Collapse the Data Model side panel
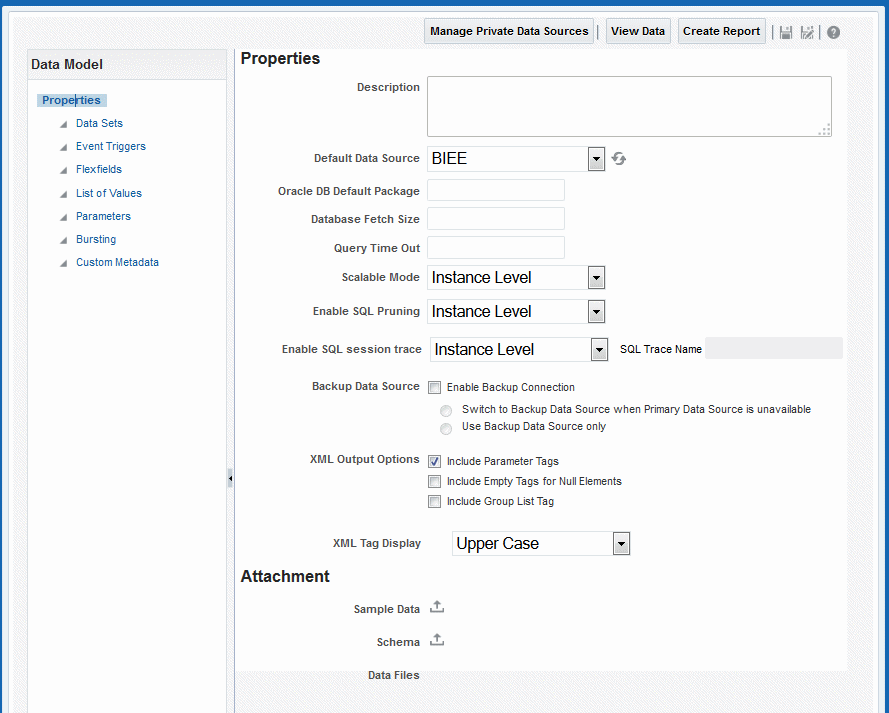 coord(231,477)
